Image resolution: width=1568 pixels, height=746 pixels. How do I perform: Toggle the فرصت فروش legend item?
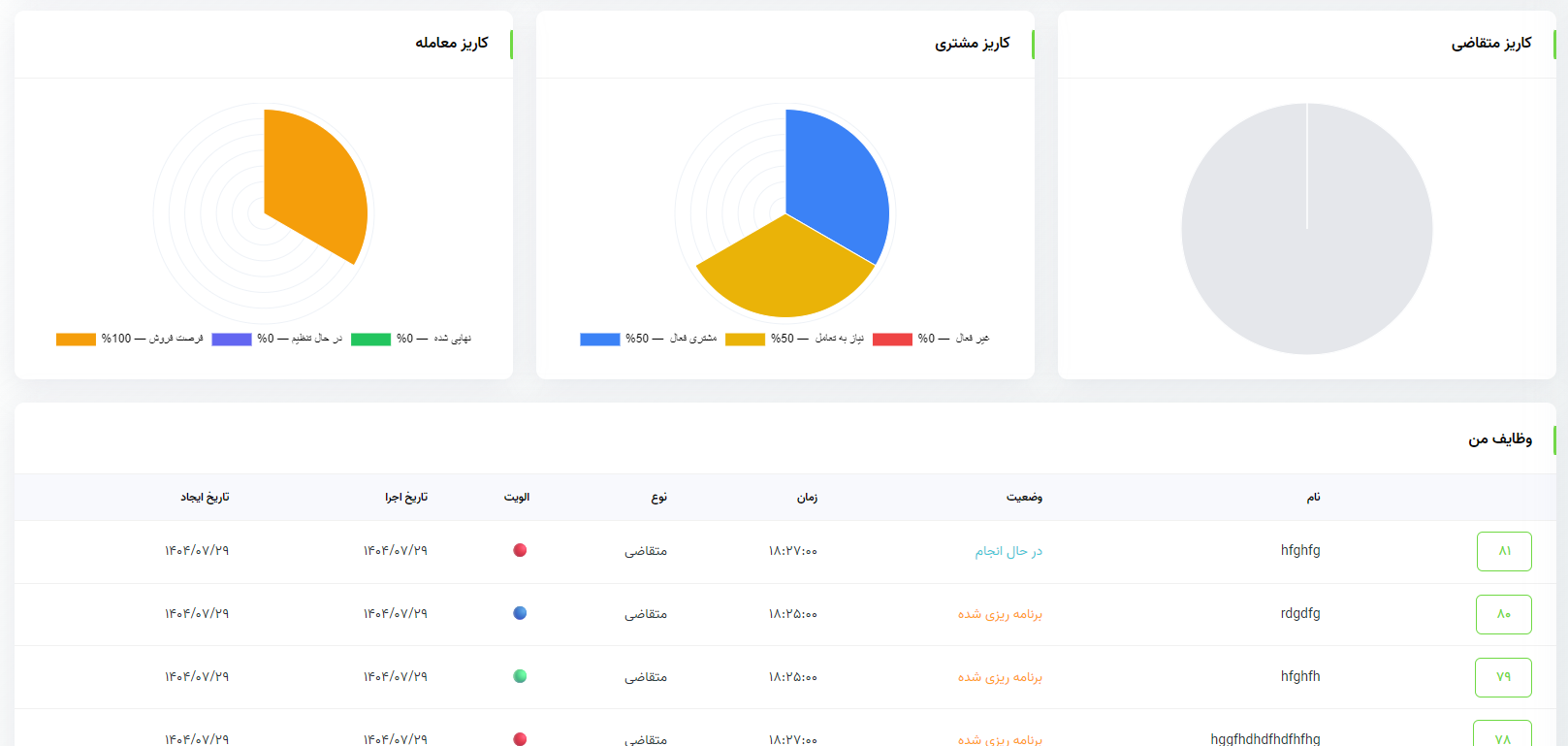click(130, 339)
